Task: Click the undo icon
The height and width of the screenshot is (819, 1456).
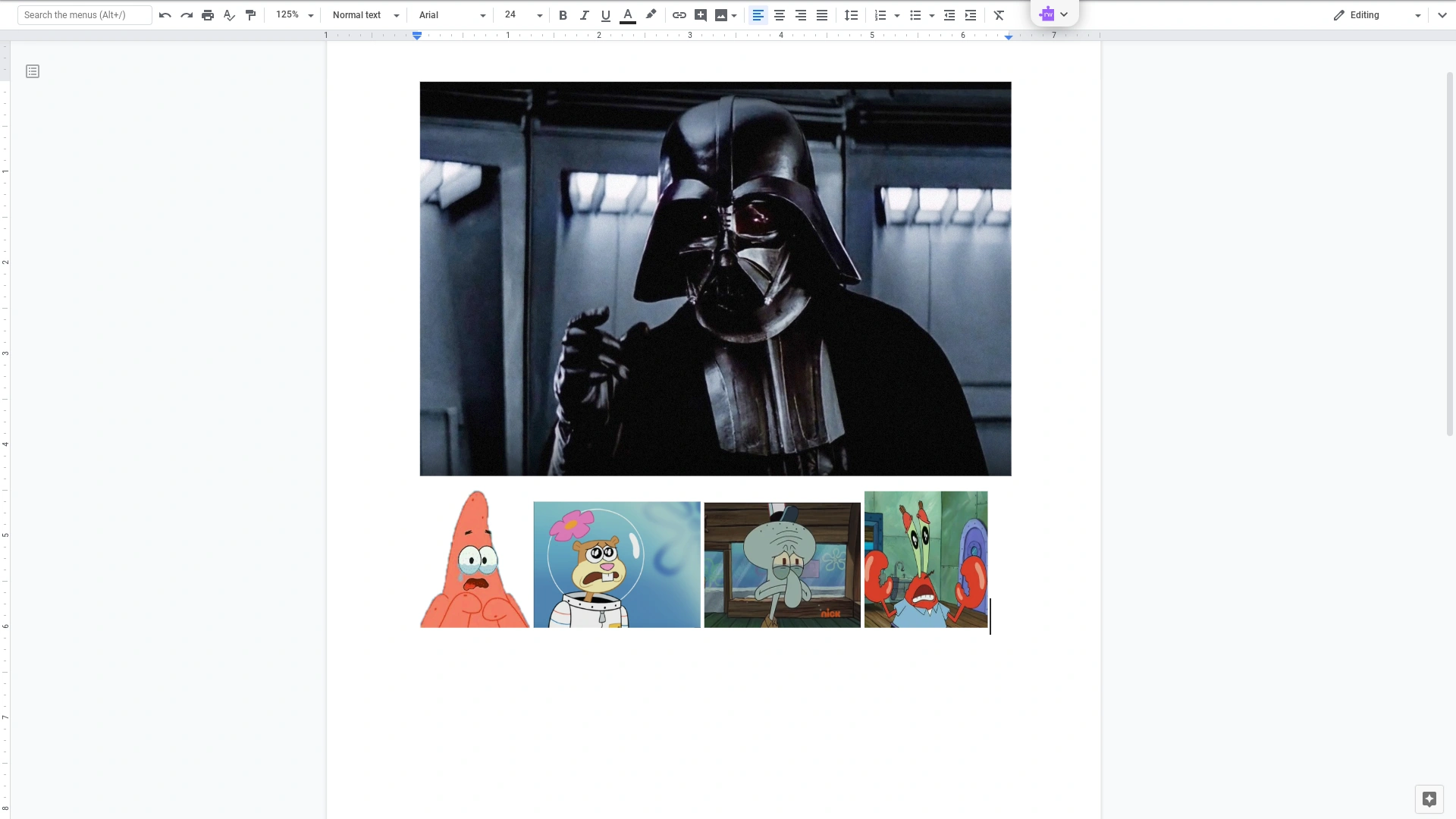Action: [165, 15]
